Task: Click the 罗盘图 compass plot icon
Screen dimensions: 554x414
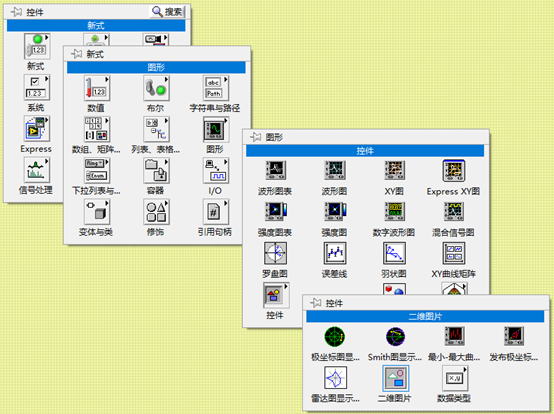Action: [x=276, y=253]
